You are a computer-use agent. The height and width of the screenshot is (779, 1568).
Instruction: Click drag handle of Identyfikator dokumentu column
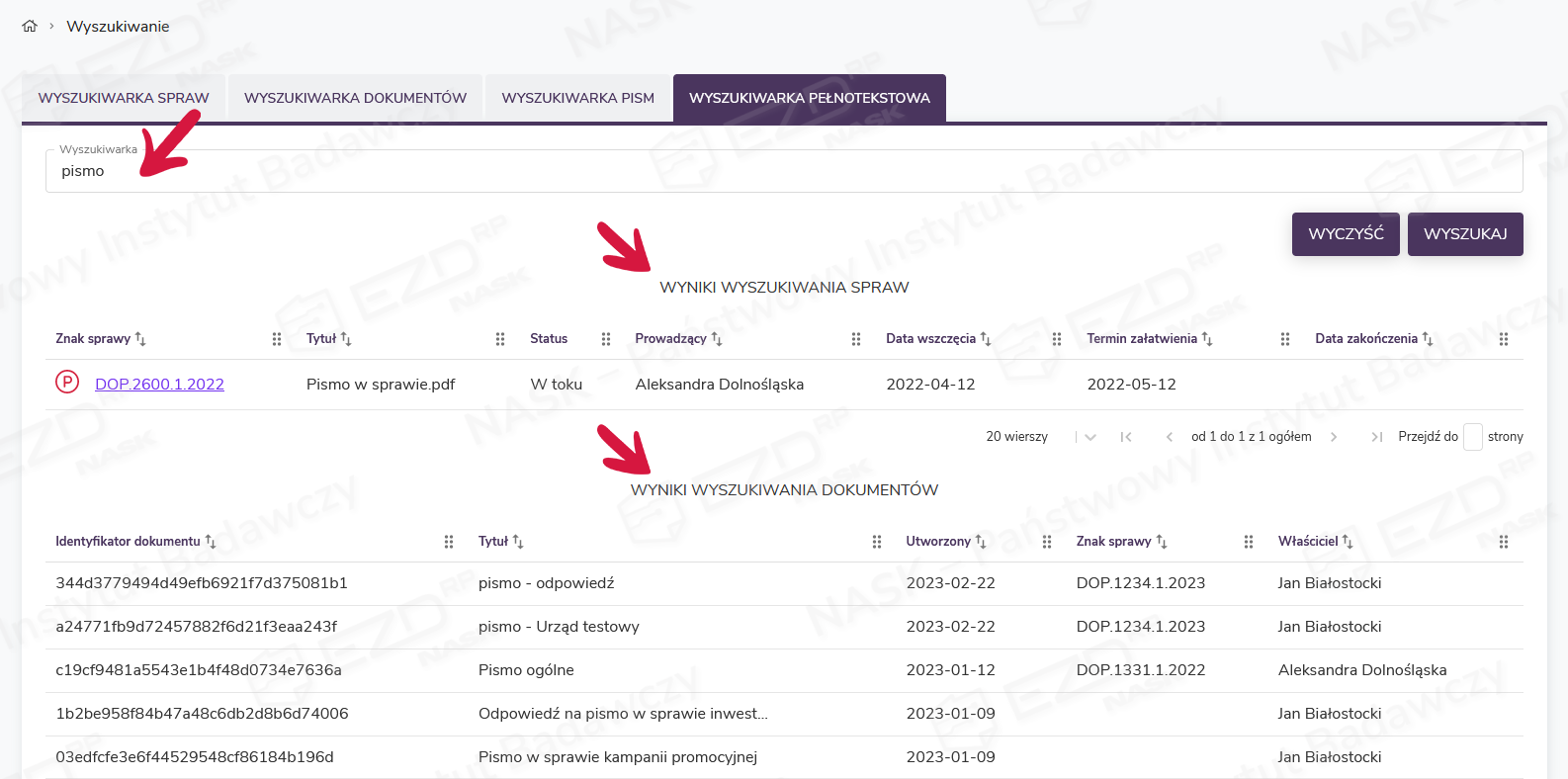click(x=449, y=542)
